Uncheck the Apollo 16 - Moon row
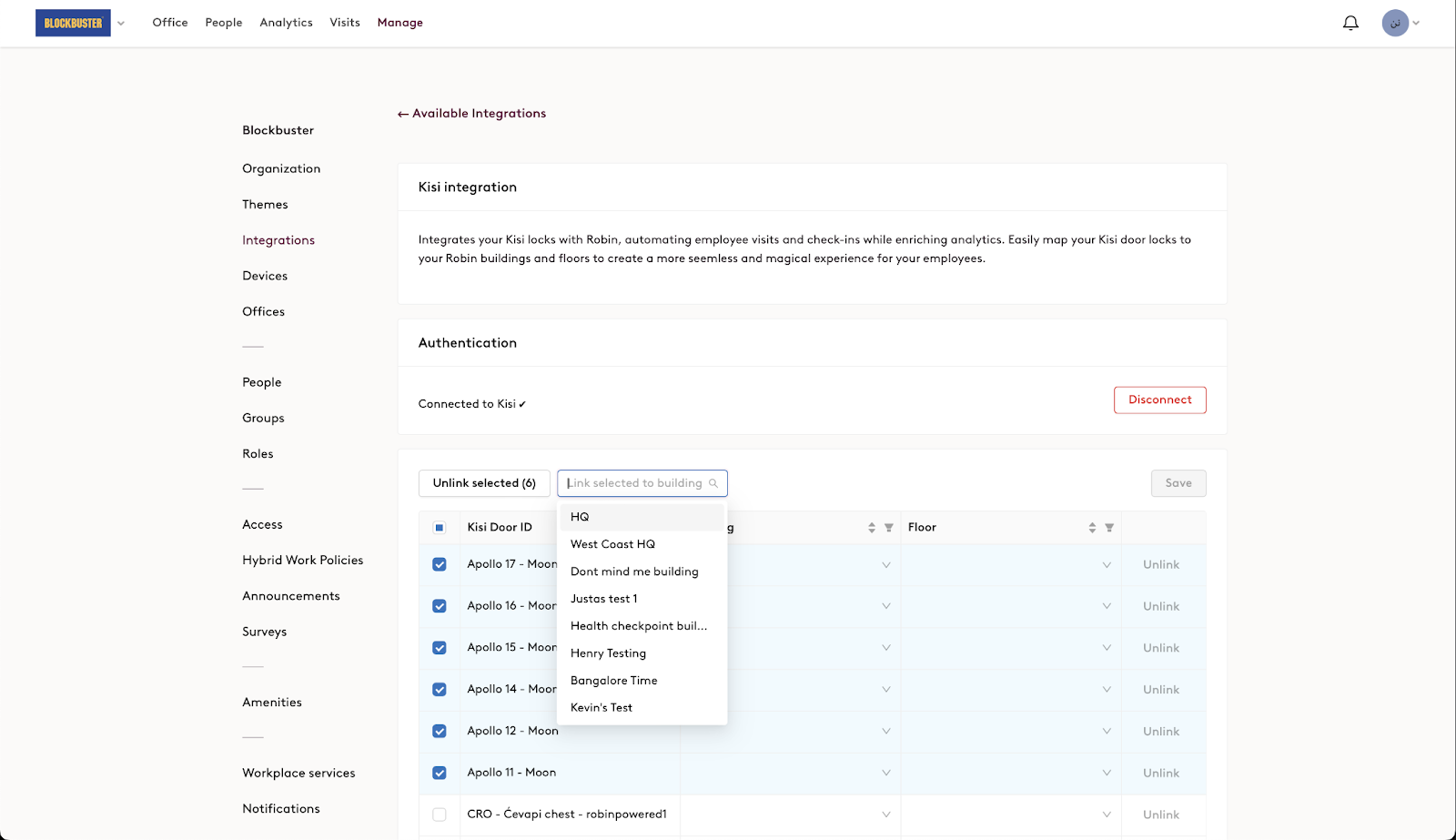The image size is (1456, 840). pyautogui.click(x=440, y=606)
